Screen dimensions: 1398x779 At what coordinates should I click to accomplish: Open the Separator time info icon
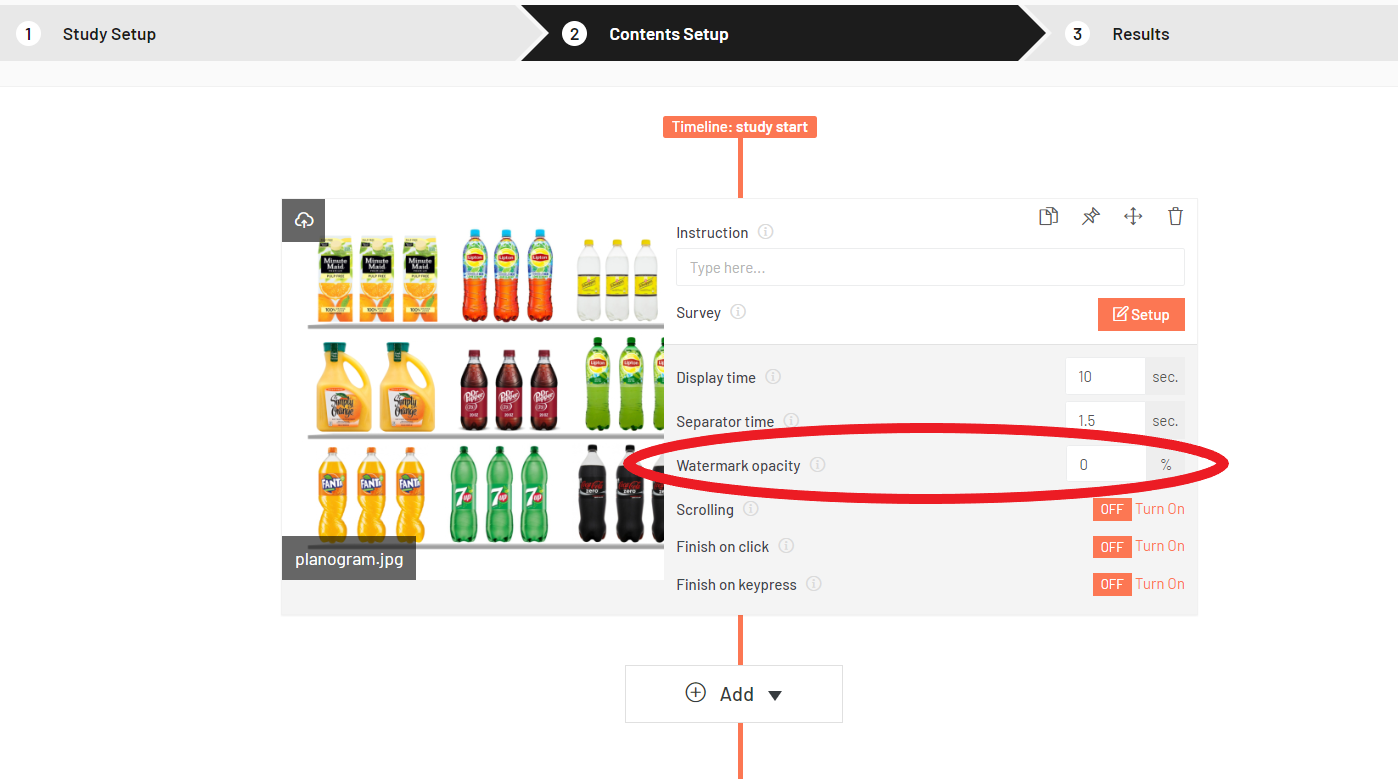791,421
